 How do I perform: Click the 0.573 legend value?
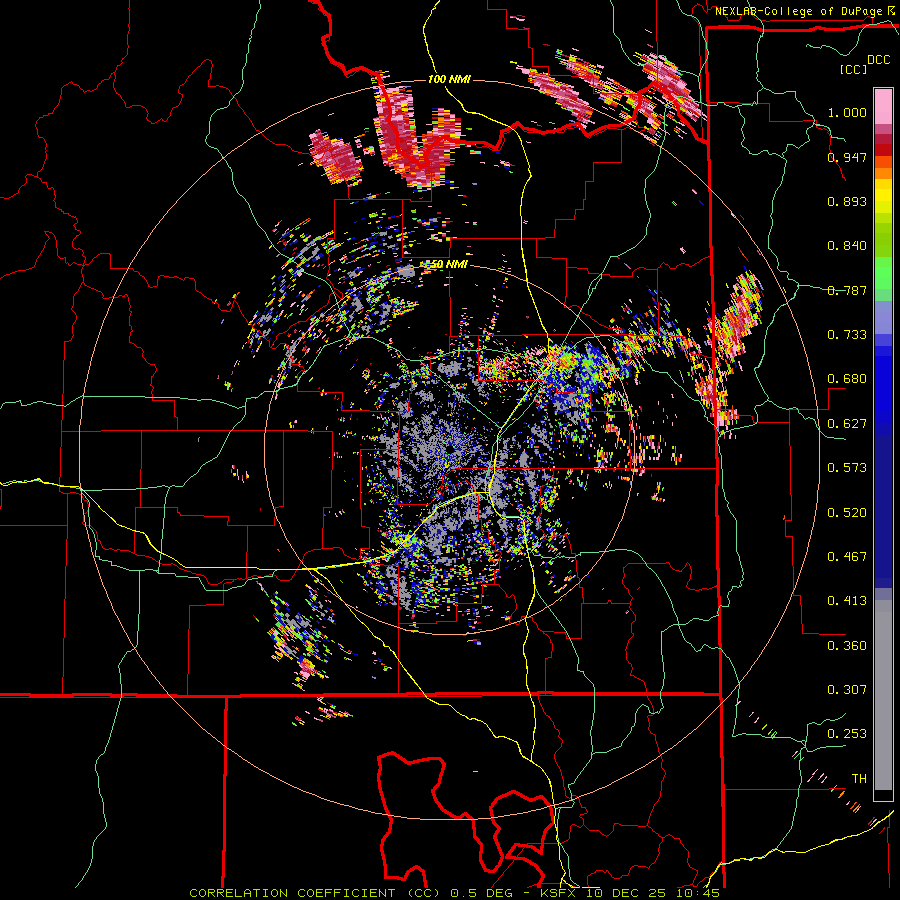click(847, 468)
